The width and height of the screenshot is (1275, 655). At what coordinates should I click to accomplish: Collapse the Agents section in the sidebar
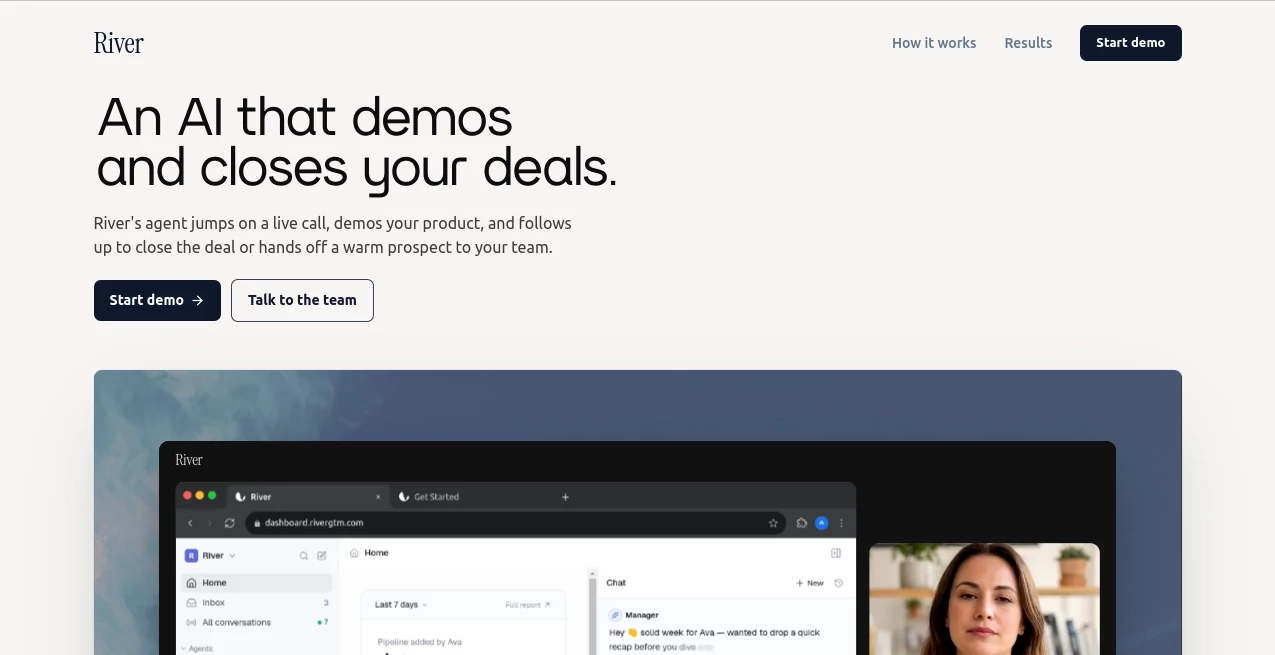196,648
